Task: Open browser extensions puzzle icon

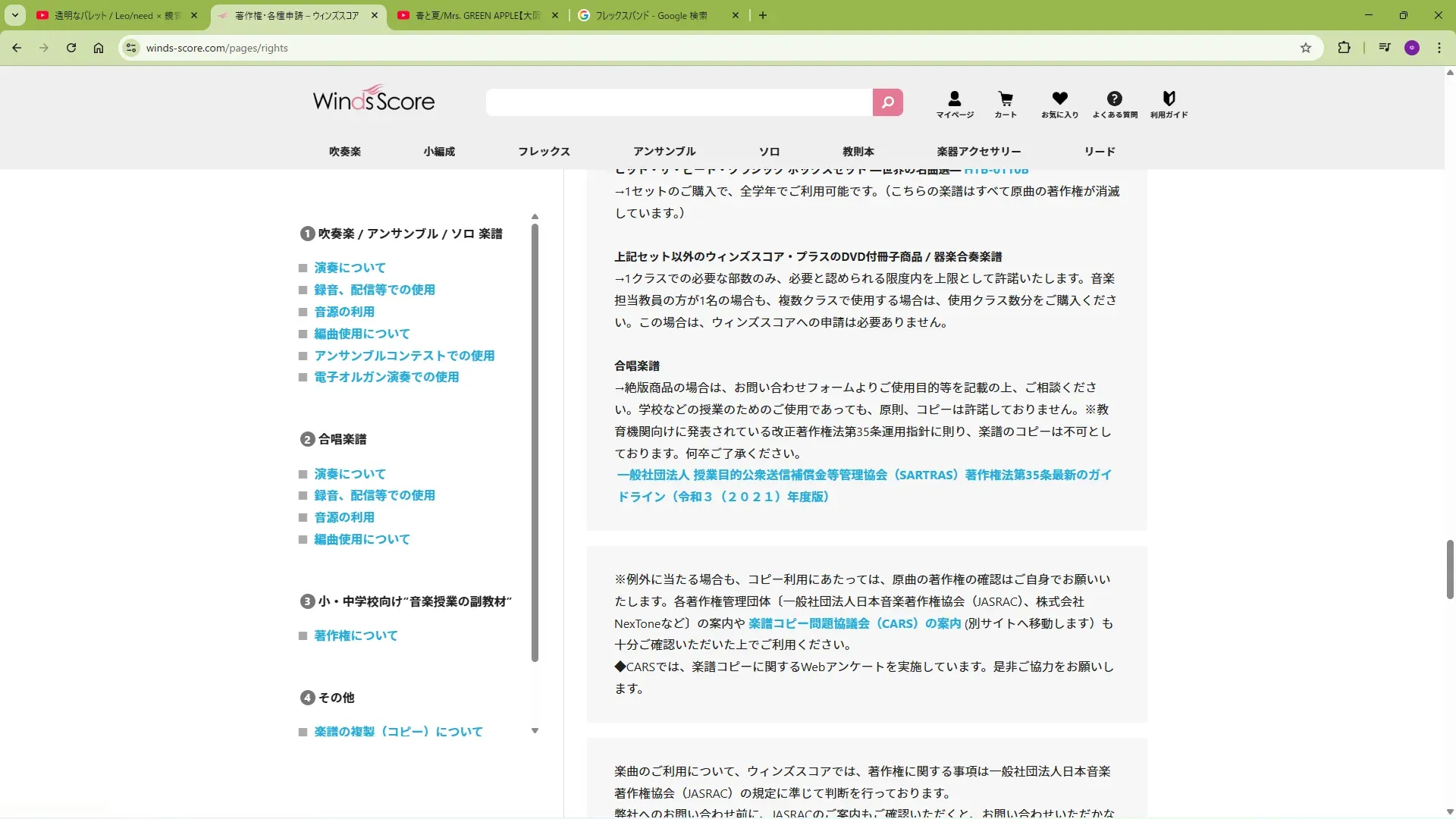Action: (x=1344, y=48)
